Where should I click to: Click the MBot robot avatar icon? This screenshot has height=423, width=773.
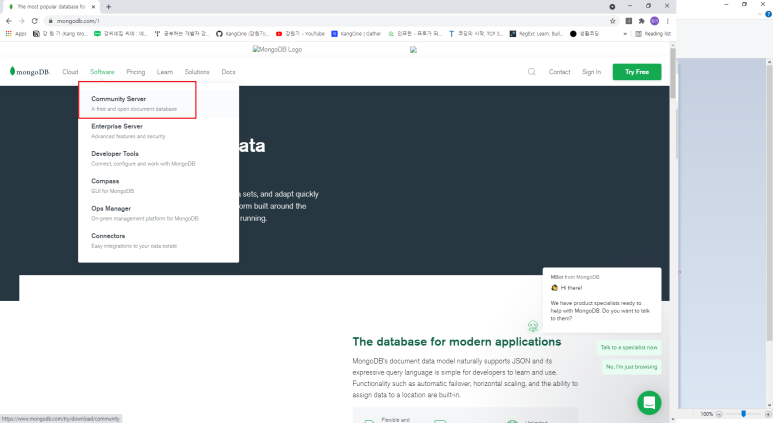pos(533,326)
